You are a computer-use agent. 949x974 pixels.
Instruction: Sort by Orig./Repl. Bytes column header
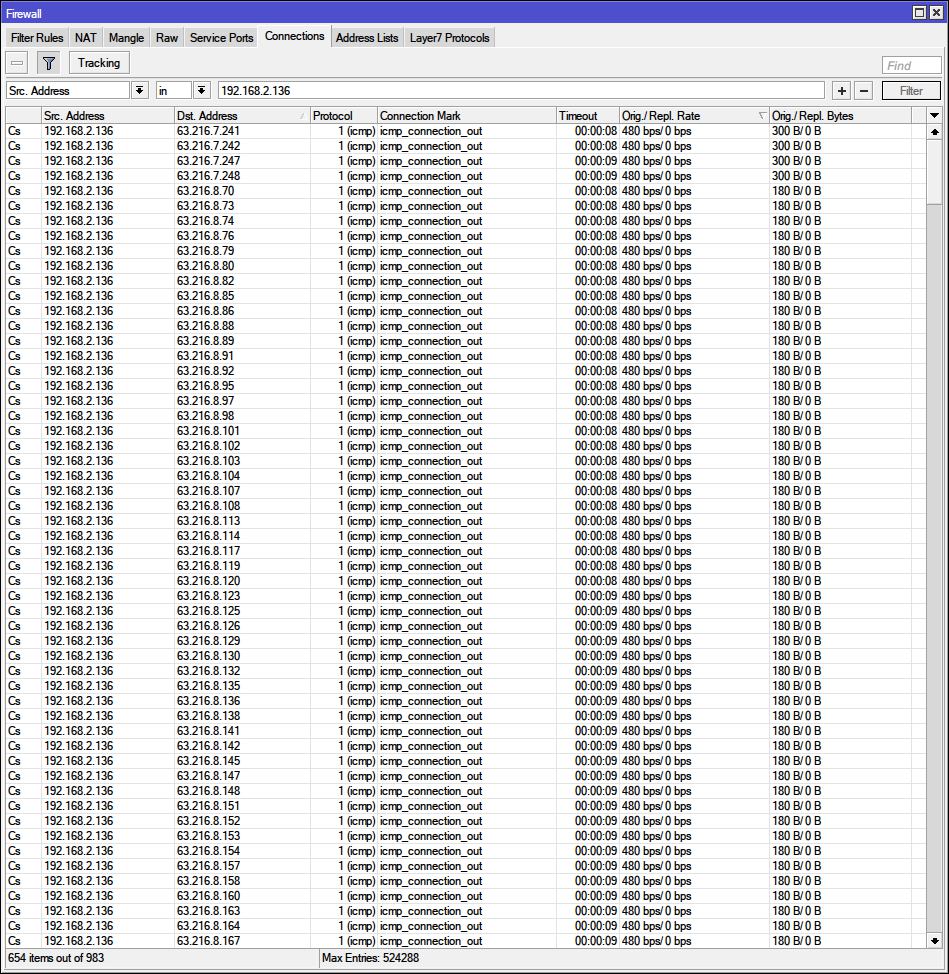pos(840,116)
